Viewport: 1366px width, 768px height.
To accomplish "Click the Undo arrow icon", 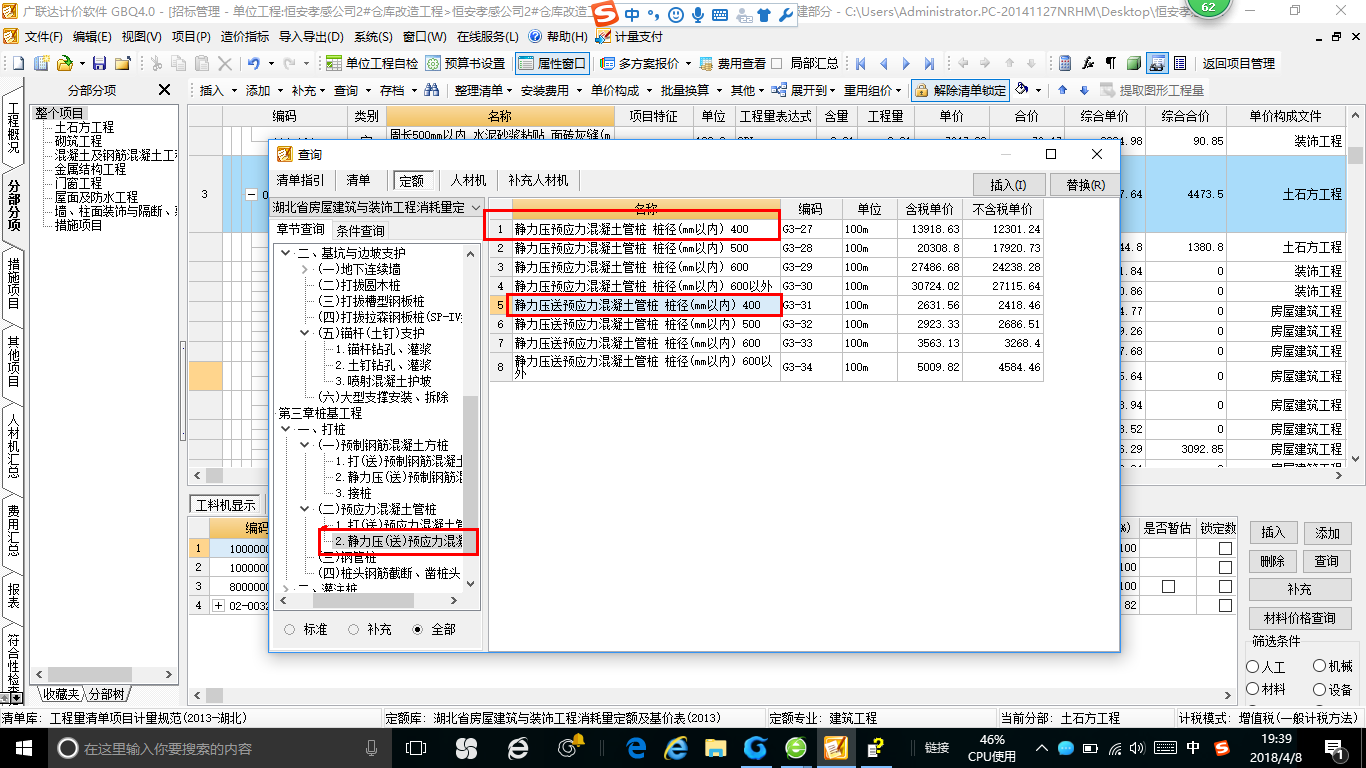I will click(254, 63).
